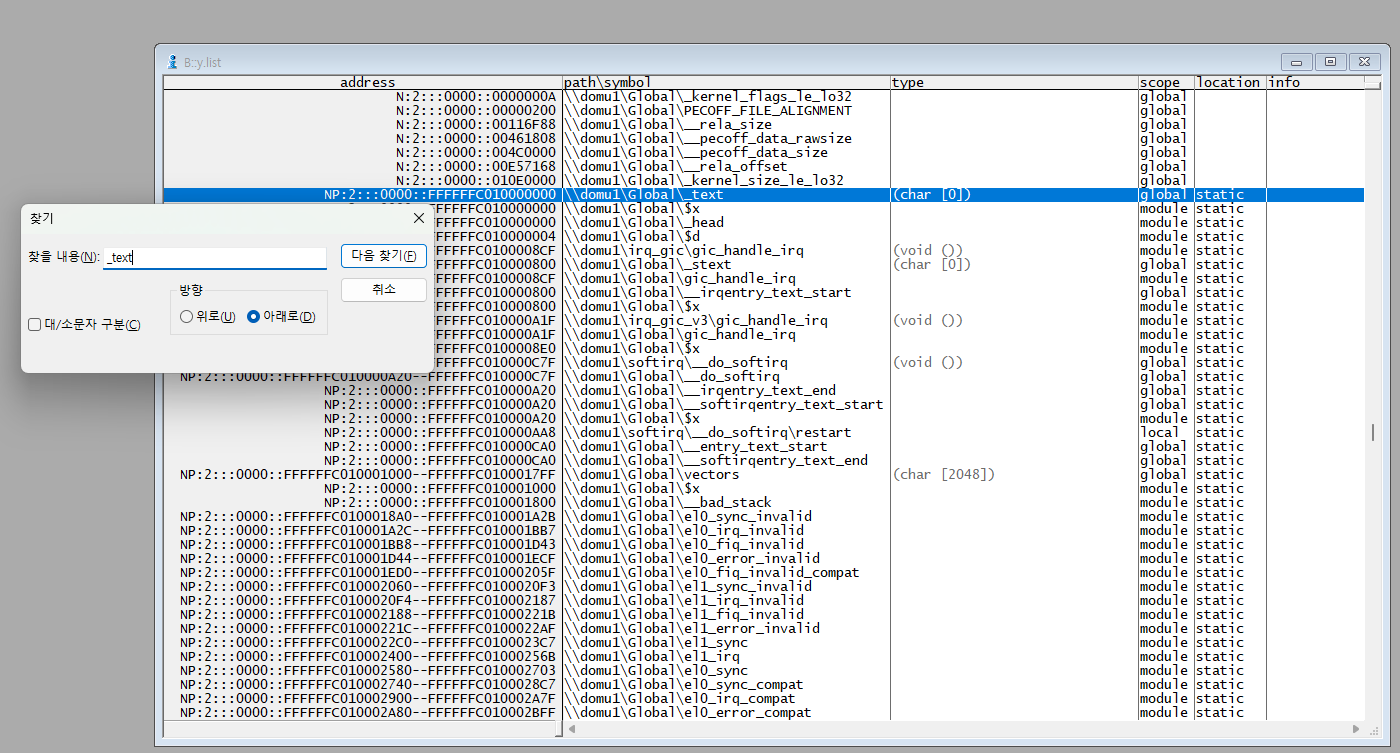Select the 위로 direction radio button

click(186, 317)
